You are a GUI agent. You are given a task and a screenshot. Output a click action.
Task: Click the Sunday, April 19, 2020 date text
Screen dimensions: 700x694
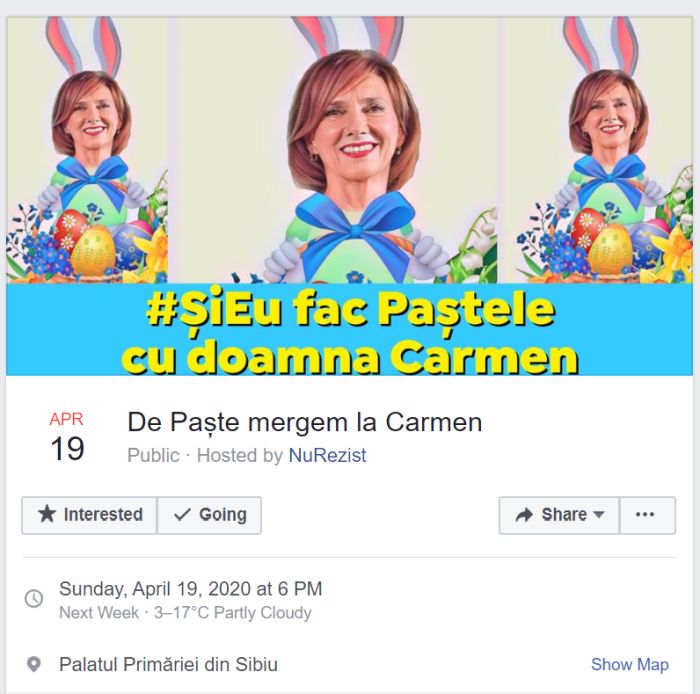tap(191, 589)
